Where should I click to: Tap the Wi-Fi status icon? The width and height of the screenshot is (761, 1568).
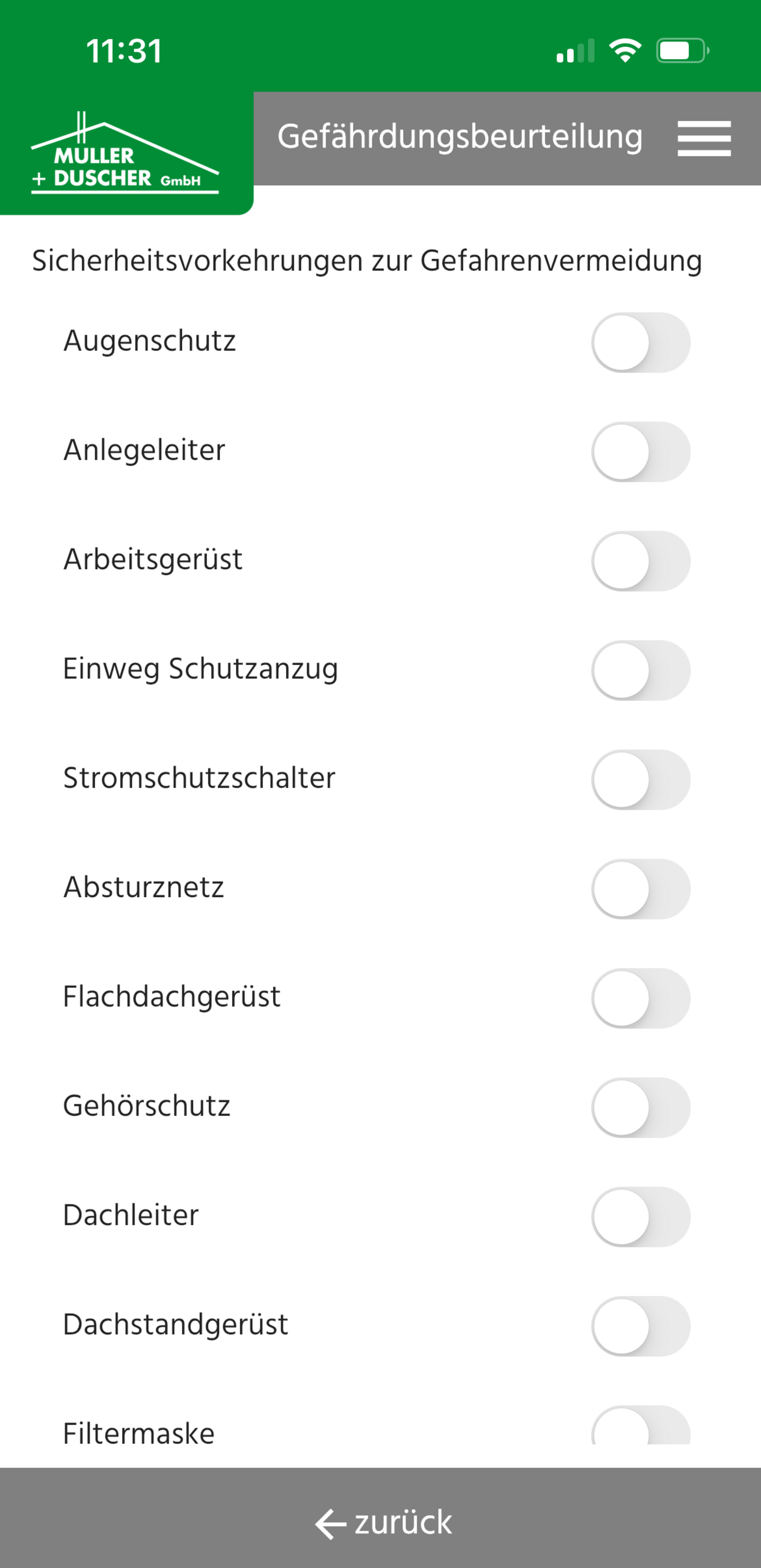tap(625, 50)
